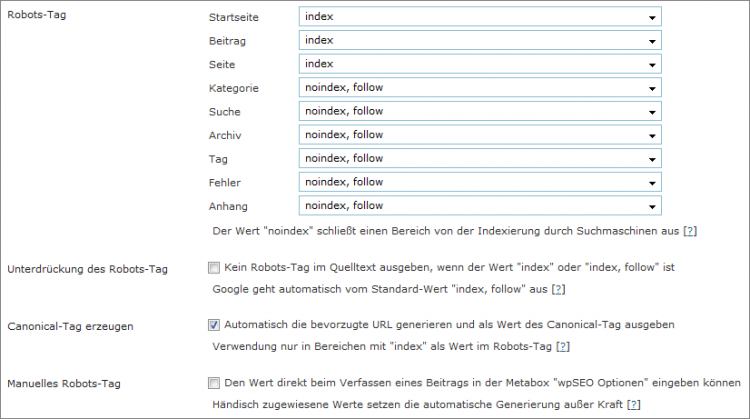Change the Kategorie robots-tag value
This screenshot has height=419, width=750.
480,88
